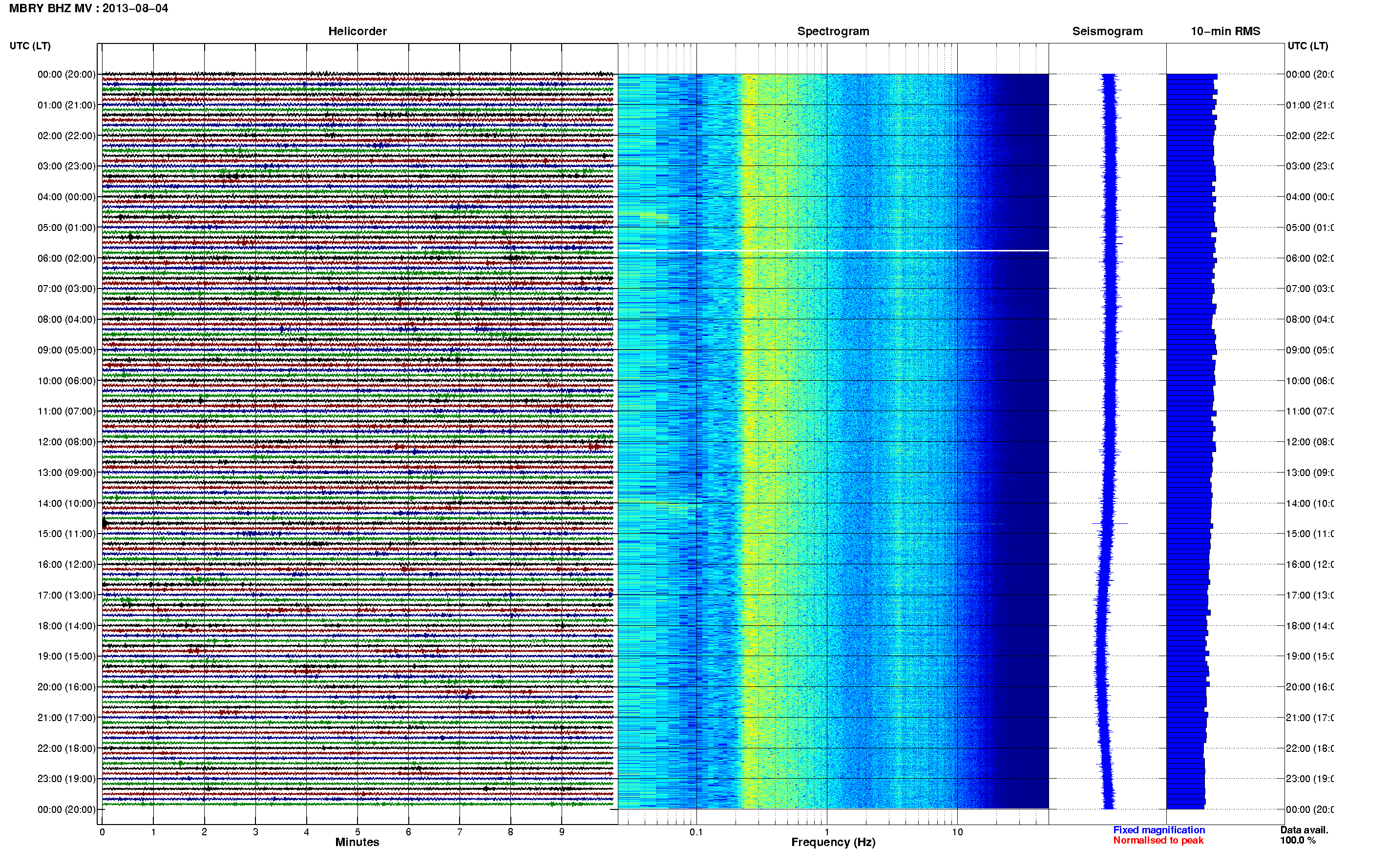This screenshot has width=1389, height=868.
Task: Select the top-left time label 00:00 (20:00)
Action: [66, 74]
